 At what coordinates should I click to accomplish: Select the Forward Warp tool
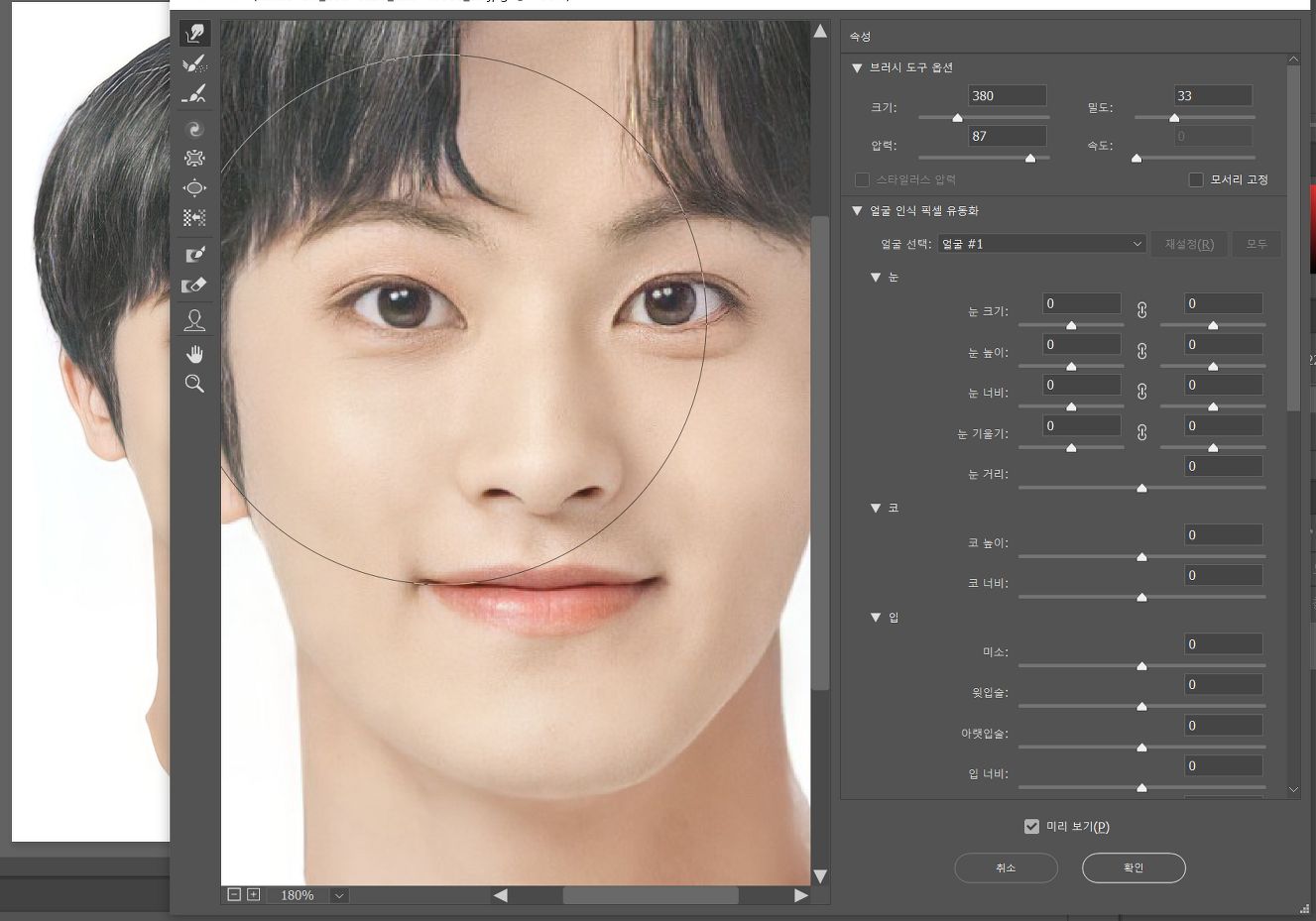click(194, 34)
